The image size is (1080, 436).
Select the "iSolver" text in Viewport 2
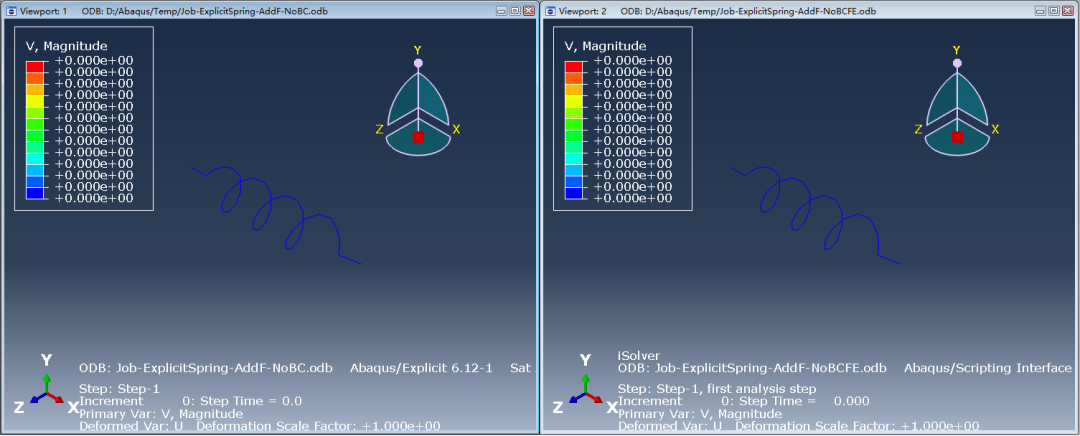coord(639,356)
